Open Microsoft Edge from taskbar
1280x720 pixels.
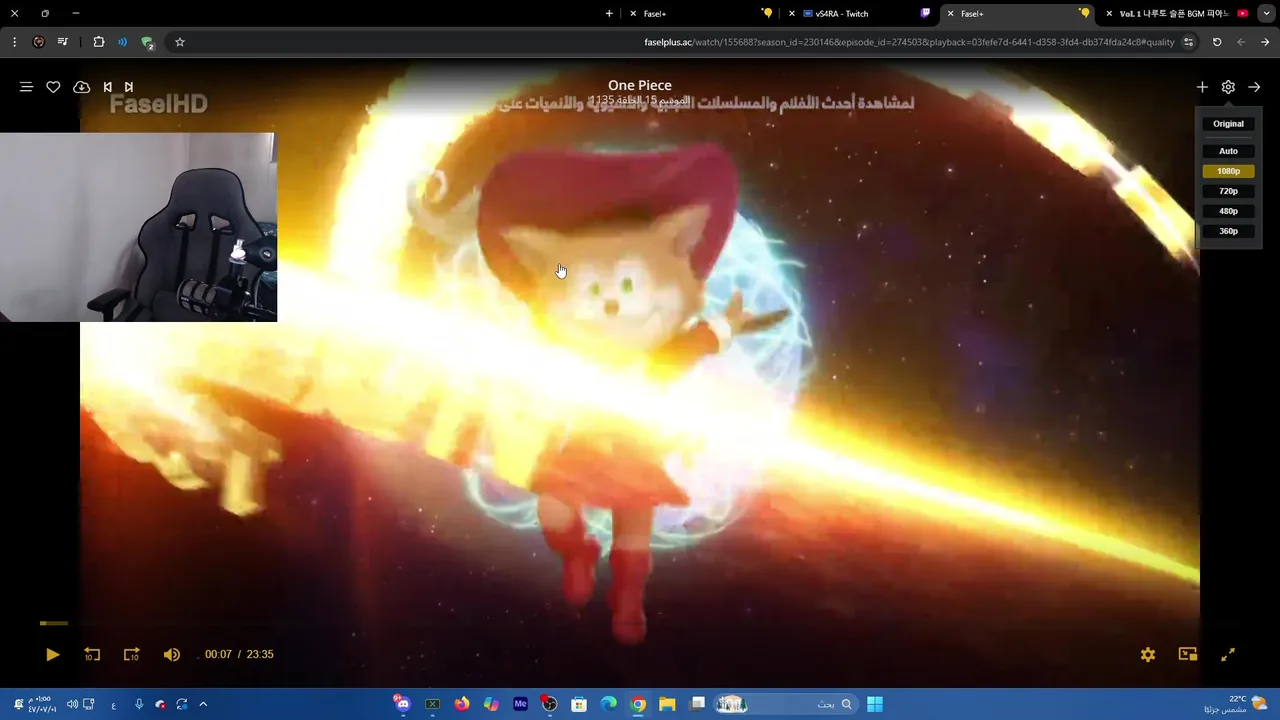tap(608, 704)
